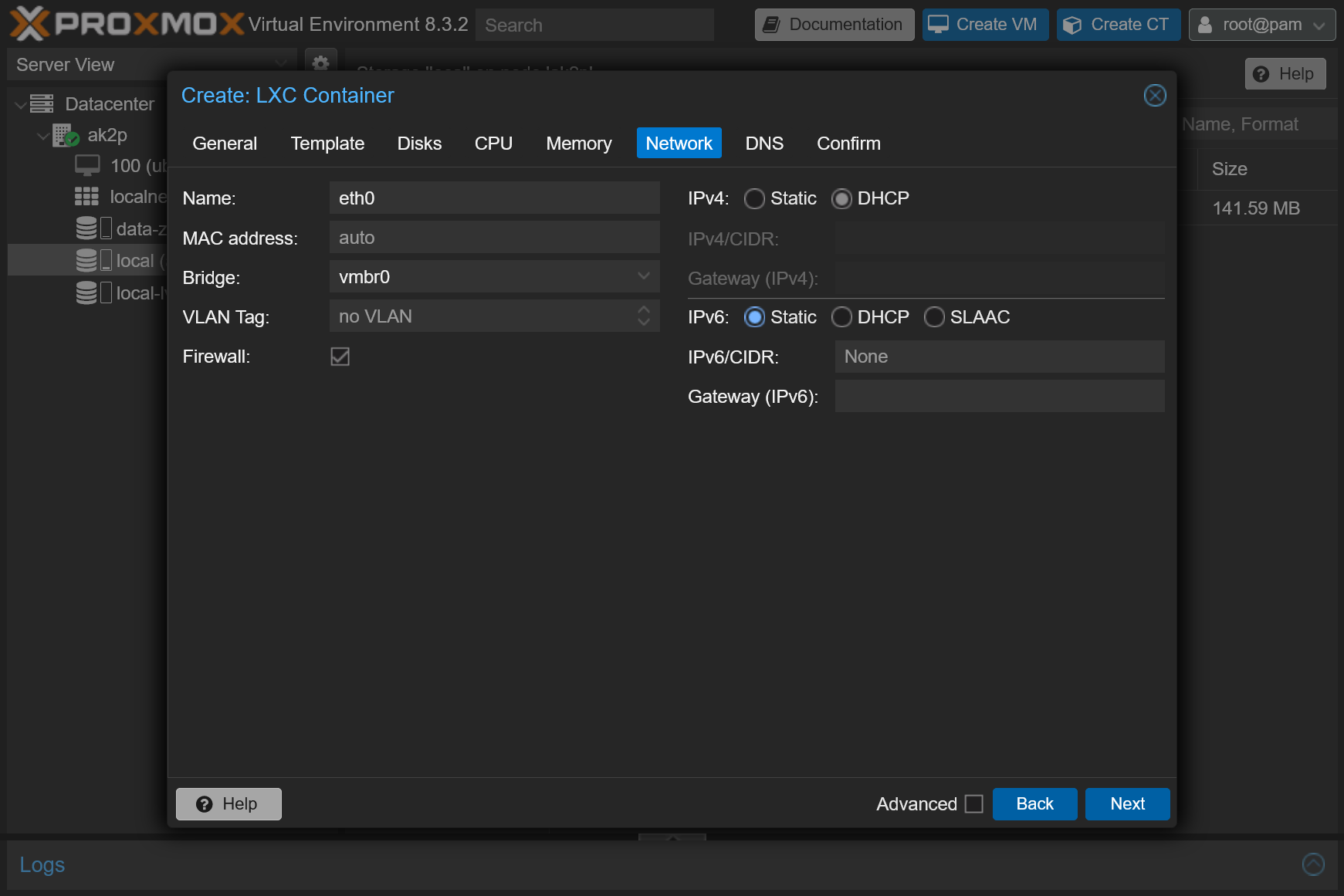Switch to the DNS tab
Screen dimensions: 1344x896
point(764,144)
